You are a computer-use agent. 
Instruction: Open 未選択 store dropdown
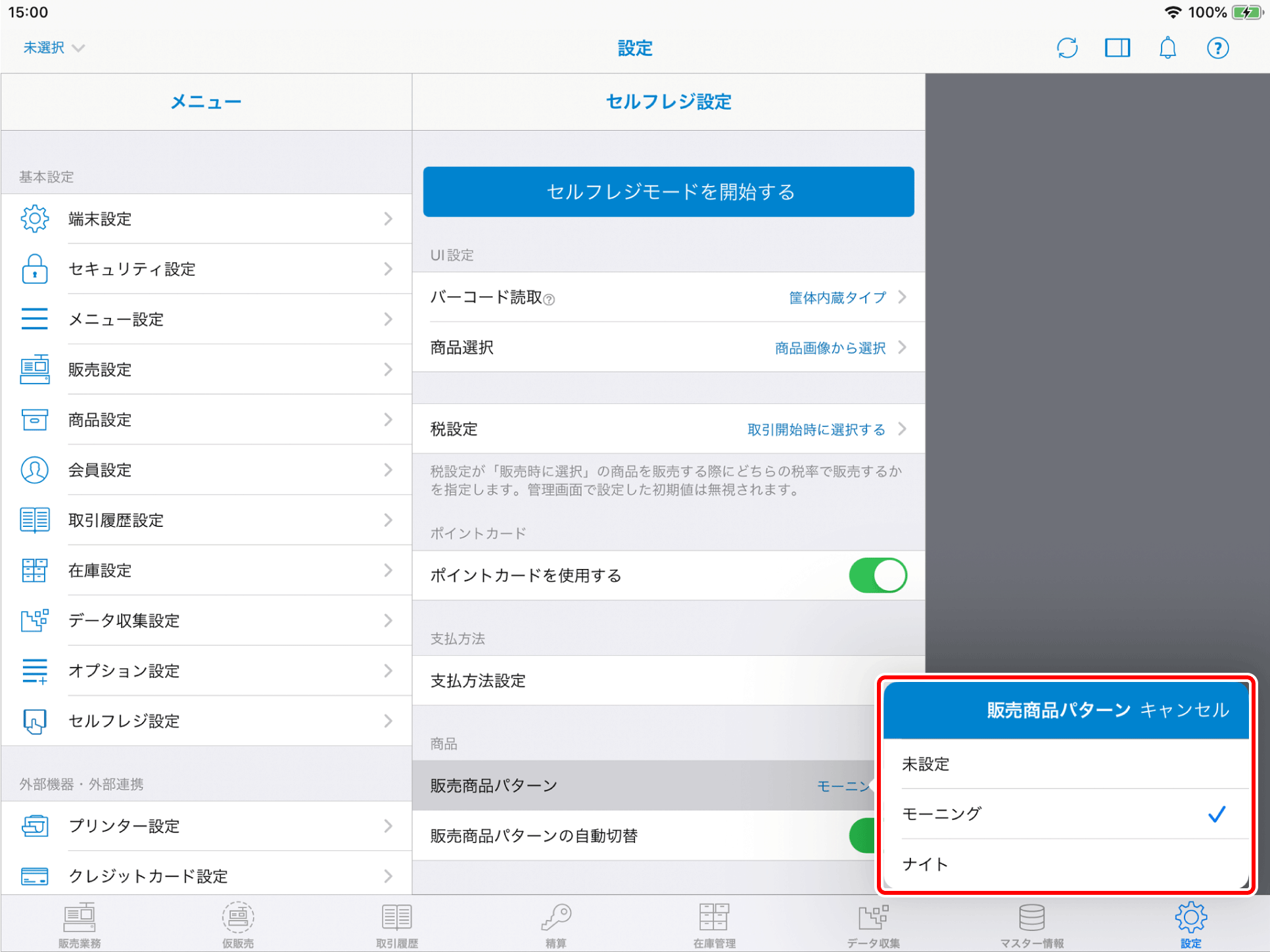click(x=54, y=48)
